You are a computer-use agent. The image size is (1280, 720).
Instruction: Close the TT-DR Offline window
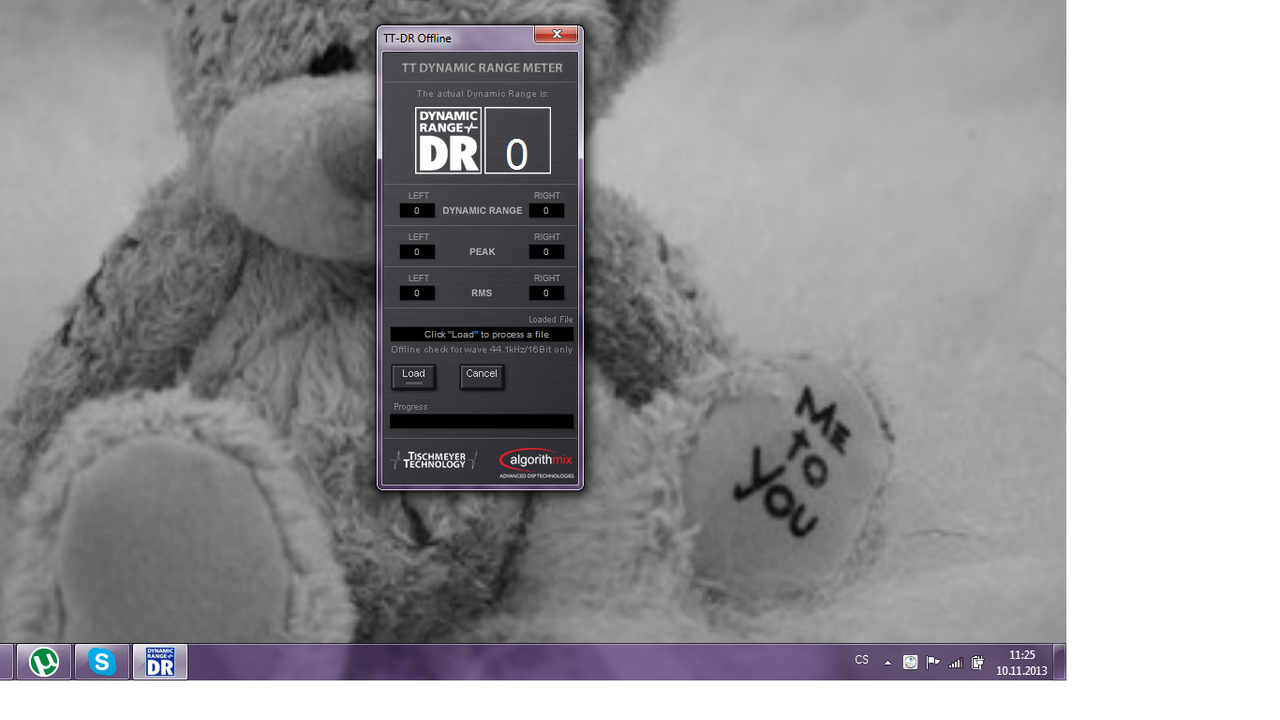tap(555, 35)
